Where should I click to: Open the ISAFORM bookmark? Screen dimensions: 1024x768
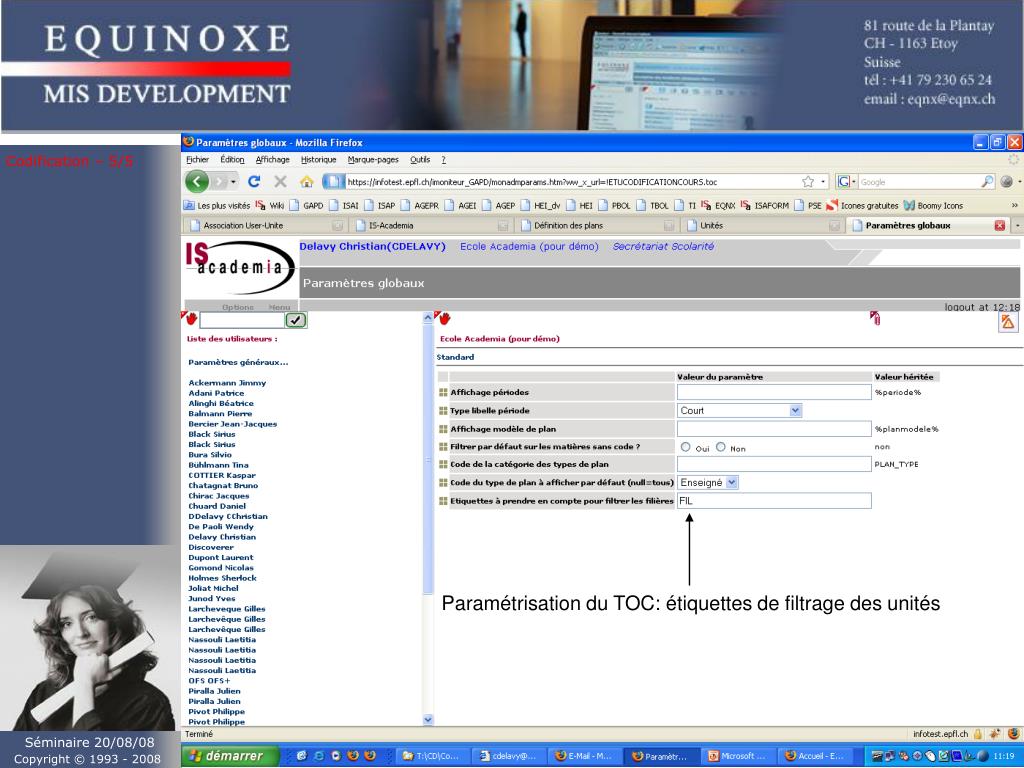765,205
